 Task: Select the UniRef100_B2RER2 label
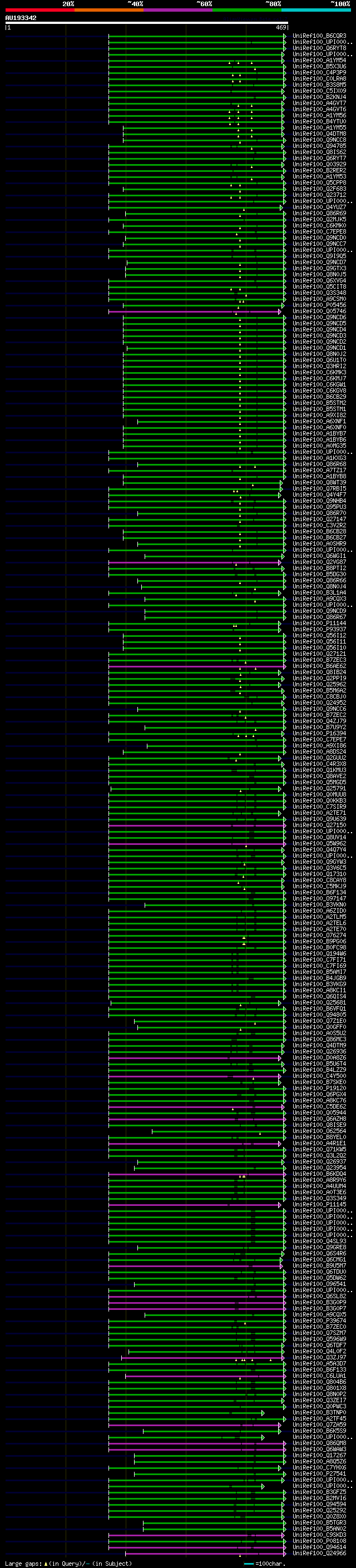point(319,170)
